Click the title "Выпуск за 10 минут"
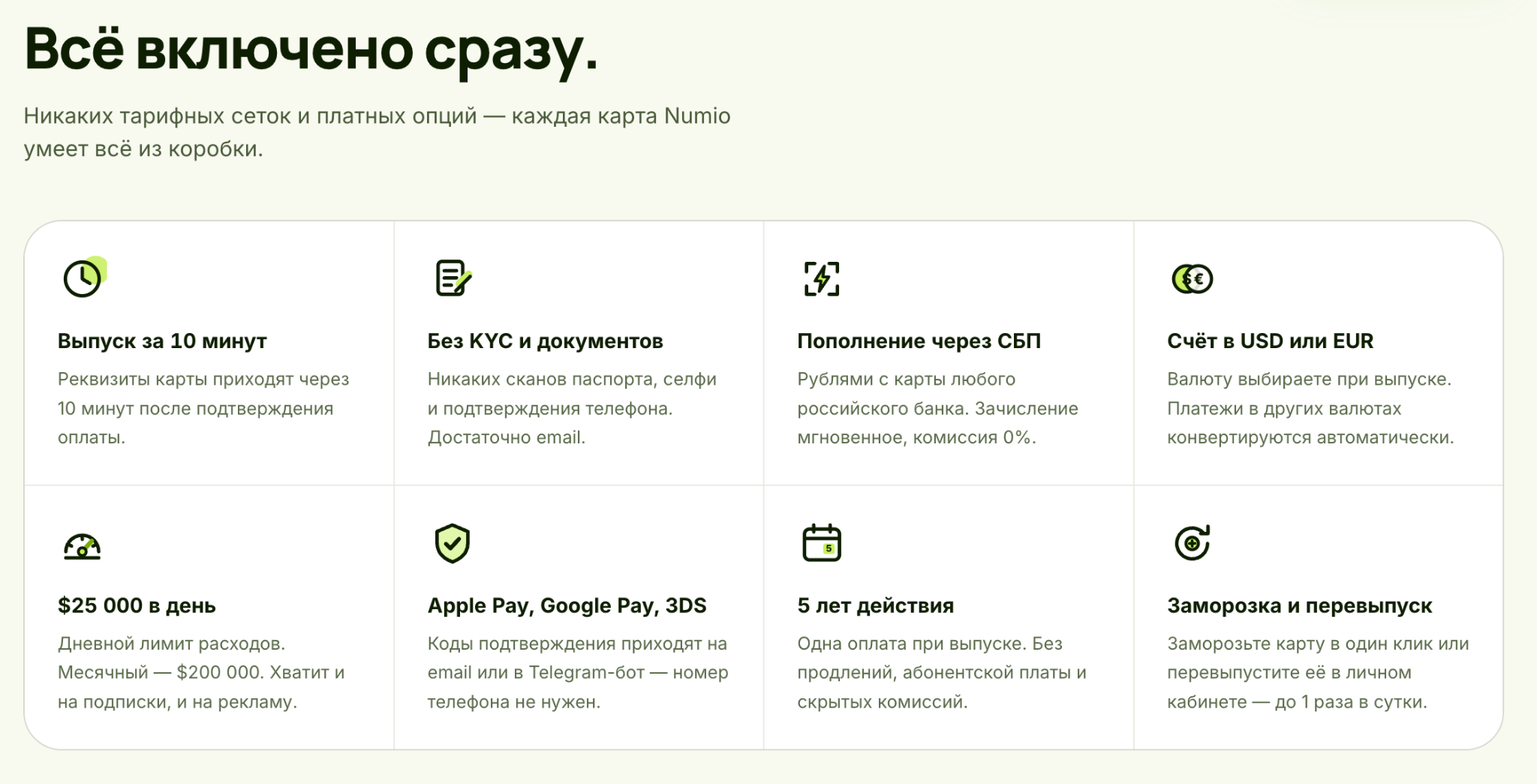 tap(162, 341)
